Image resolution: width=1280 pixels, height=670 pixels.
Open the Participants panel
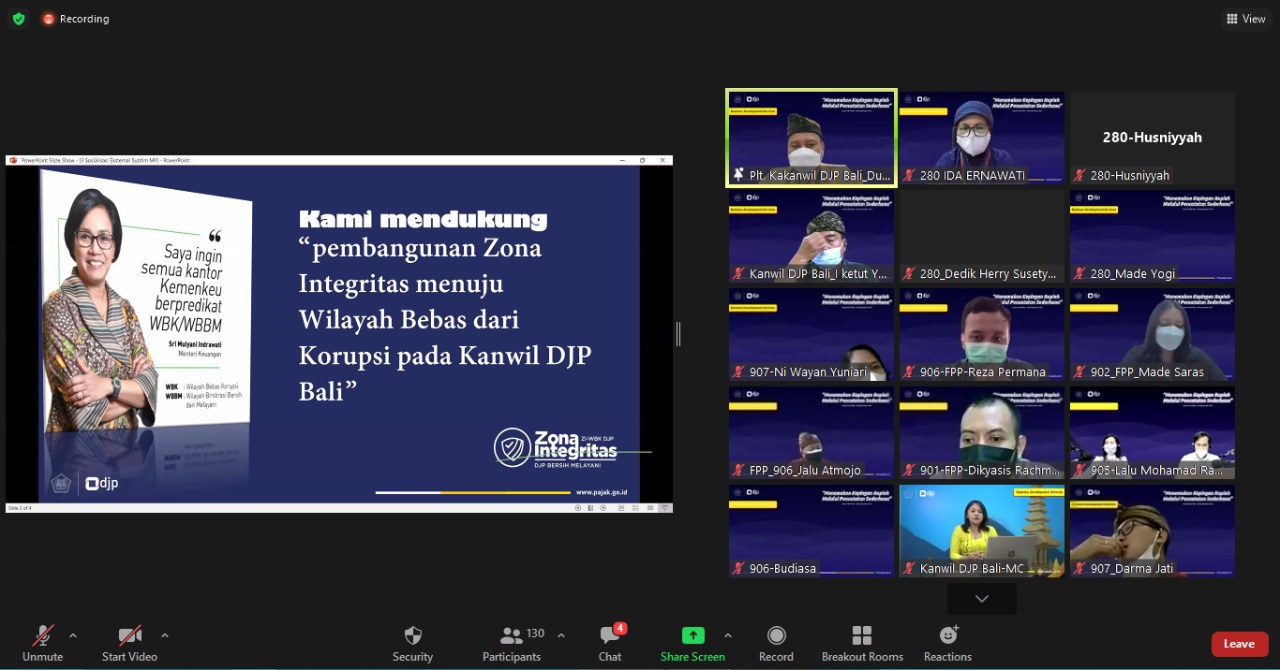tap(512, 636)
